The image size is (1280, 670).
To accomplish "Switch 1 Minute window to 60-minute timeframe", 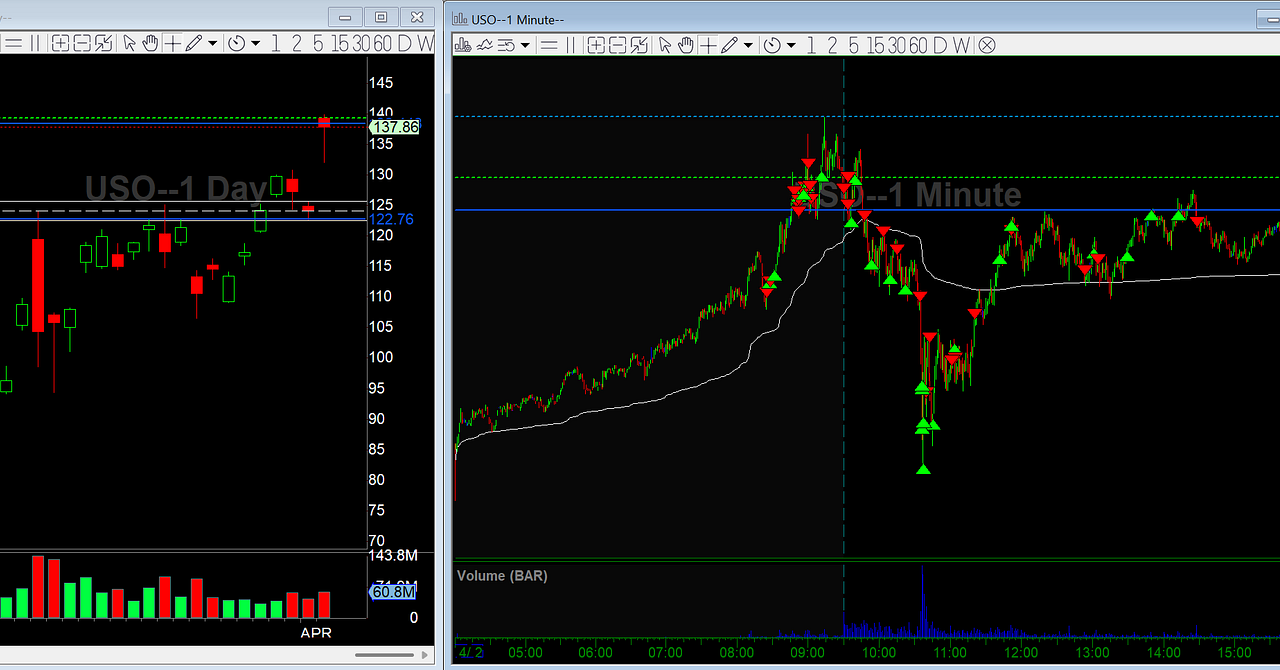I will tap(918, 45).
